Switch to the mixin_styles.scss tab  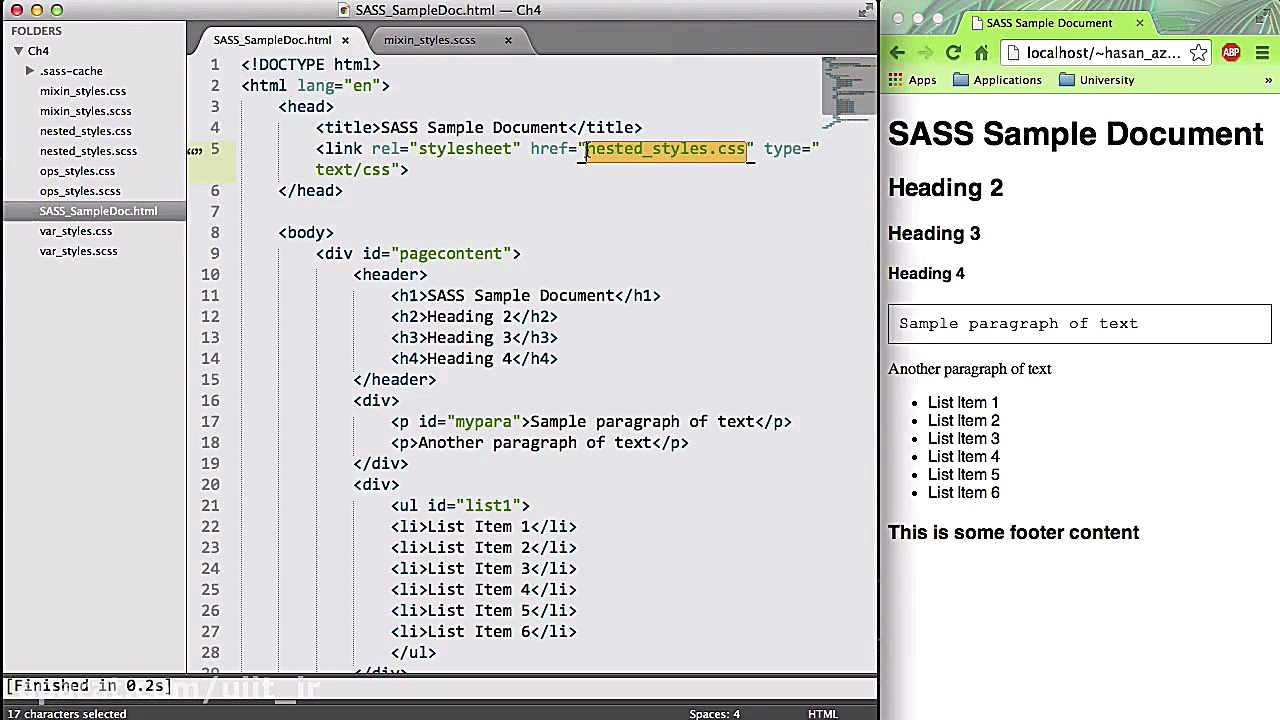point(429,40)
